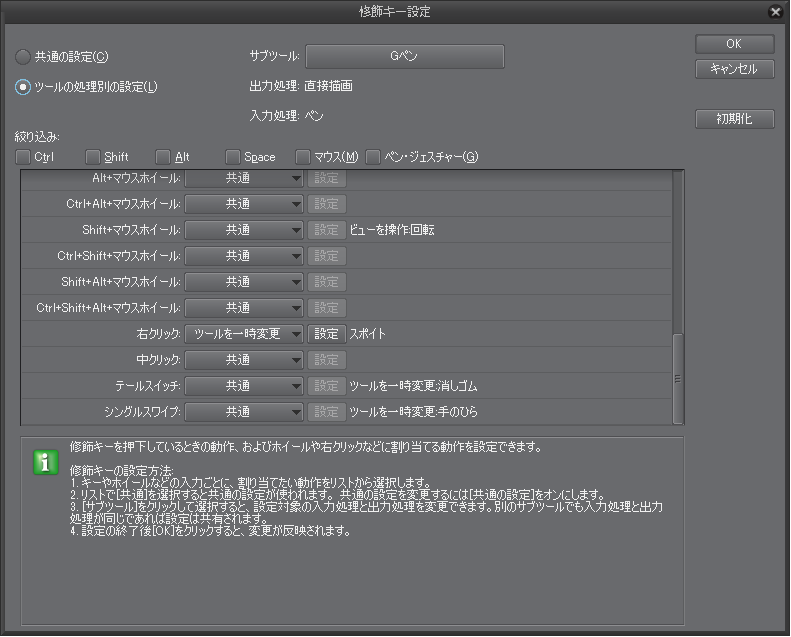Screen dimensions: 791x637
Task: Click the スポイト text label
Action: [x=368, y=334]
